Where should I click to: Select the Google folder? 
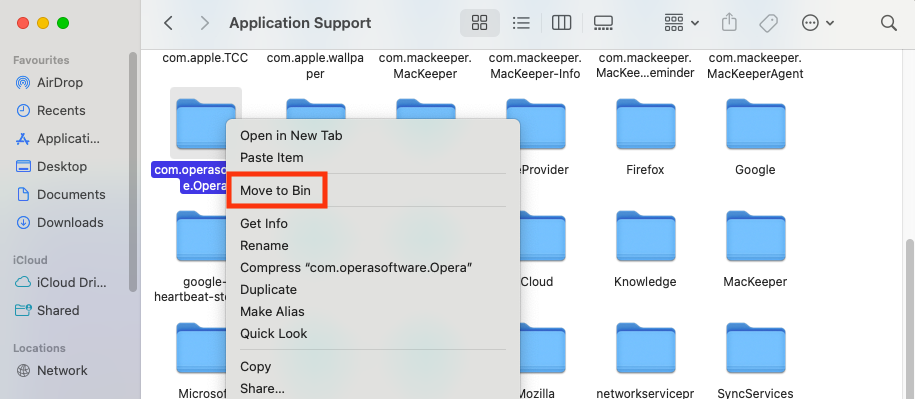tap(755, 124)
